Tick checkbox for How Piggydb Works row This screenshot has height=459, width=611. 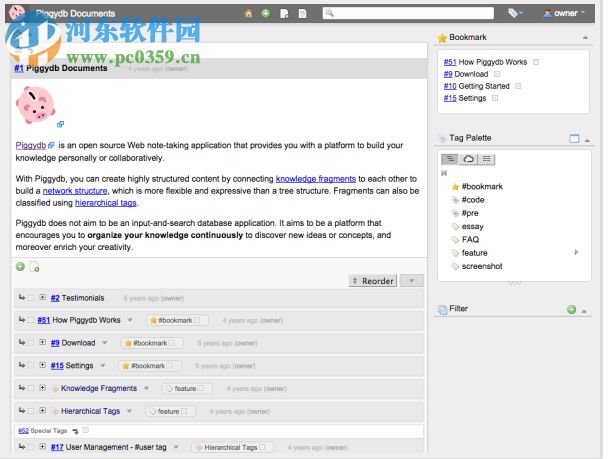click(x=30, y=320)
